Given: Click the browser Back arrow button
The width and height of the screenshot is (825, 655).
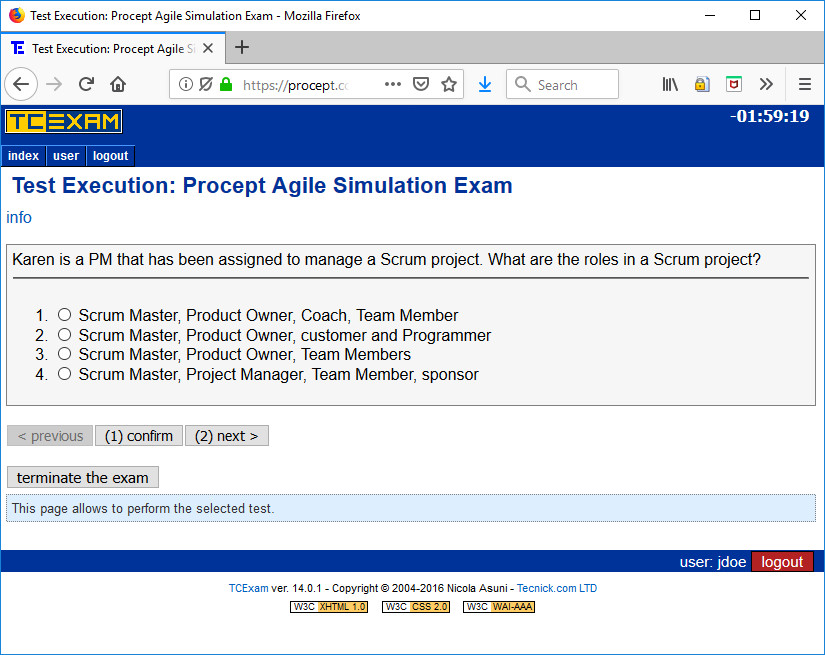Looking at the screenshot, I should coord(21,84).
